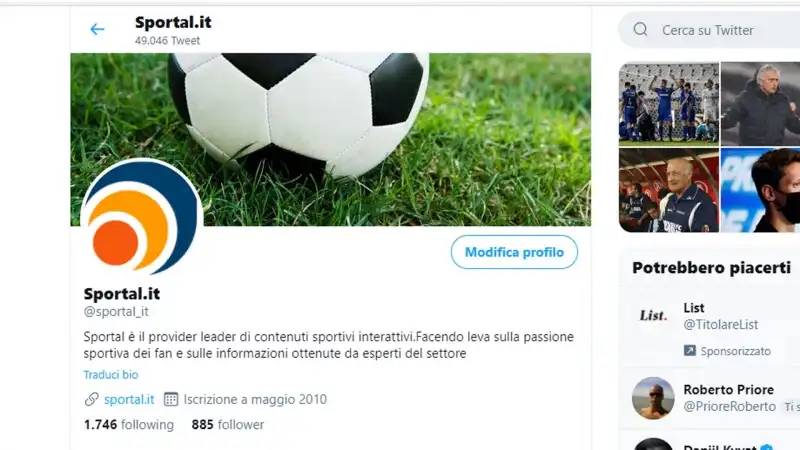Open the soccer ball header banner image
800x450 pixels.
tap(331, 139)
